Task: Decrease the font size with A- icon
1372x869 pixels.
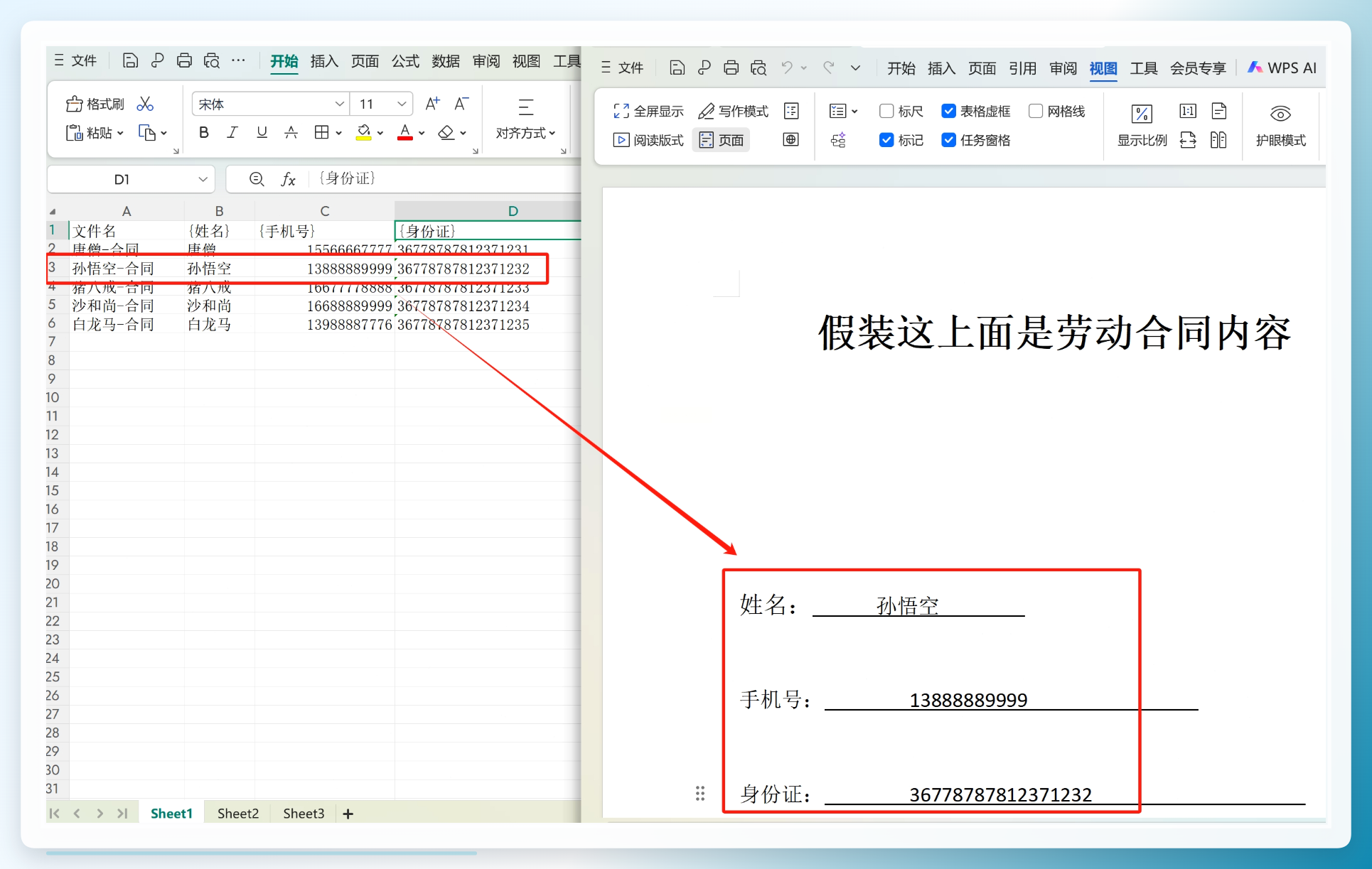Action: pos(461,104)
